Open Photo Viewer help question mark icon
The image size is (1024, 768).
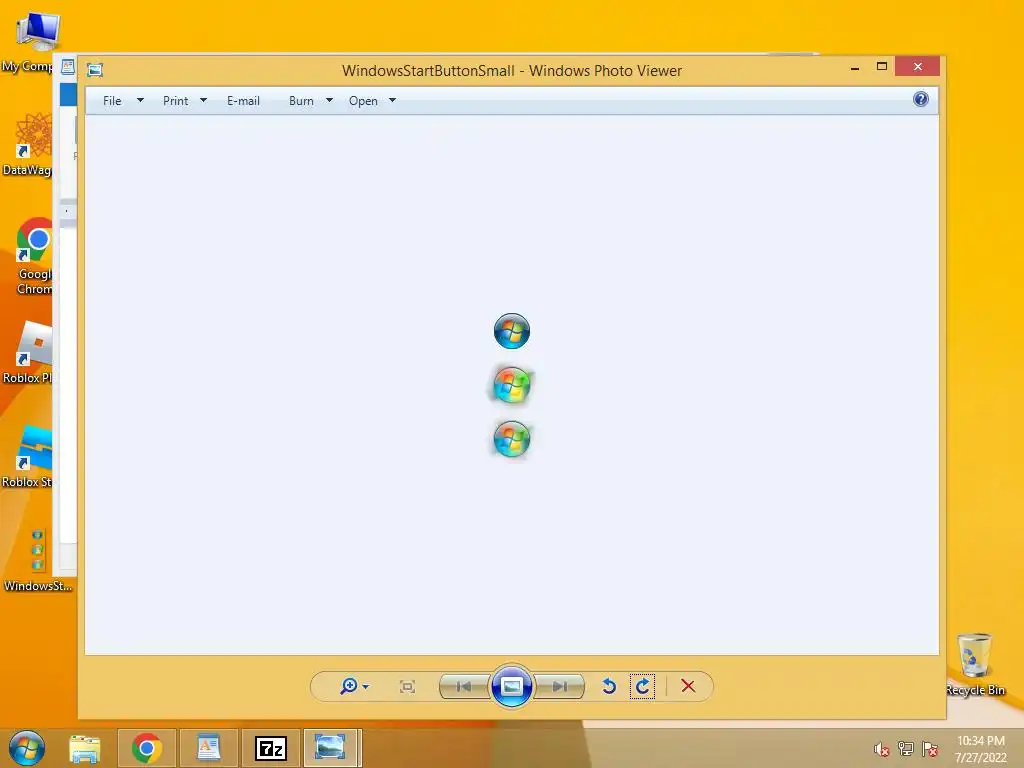[x=921, y=99]
